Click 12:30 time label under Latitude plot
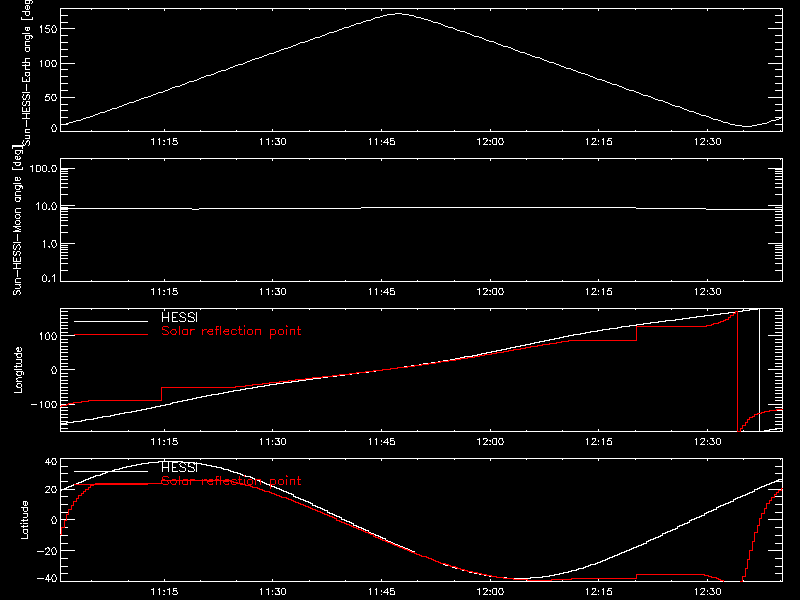Viewport: 800px width, 600px height. 708,592
